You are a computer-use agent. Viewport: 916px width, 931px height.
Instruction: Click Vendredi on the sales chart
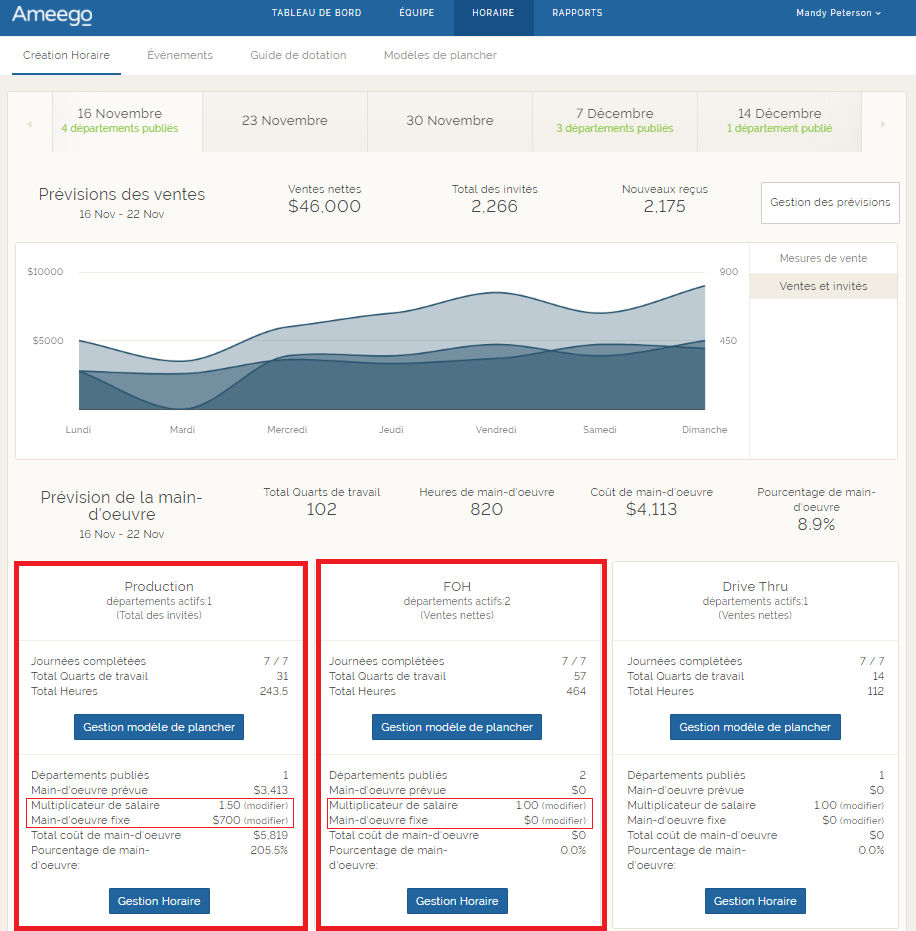496,430
